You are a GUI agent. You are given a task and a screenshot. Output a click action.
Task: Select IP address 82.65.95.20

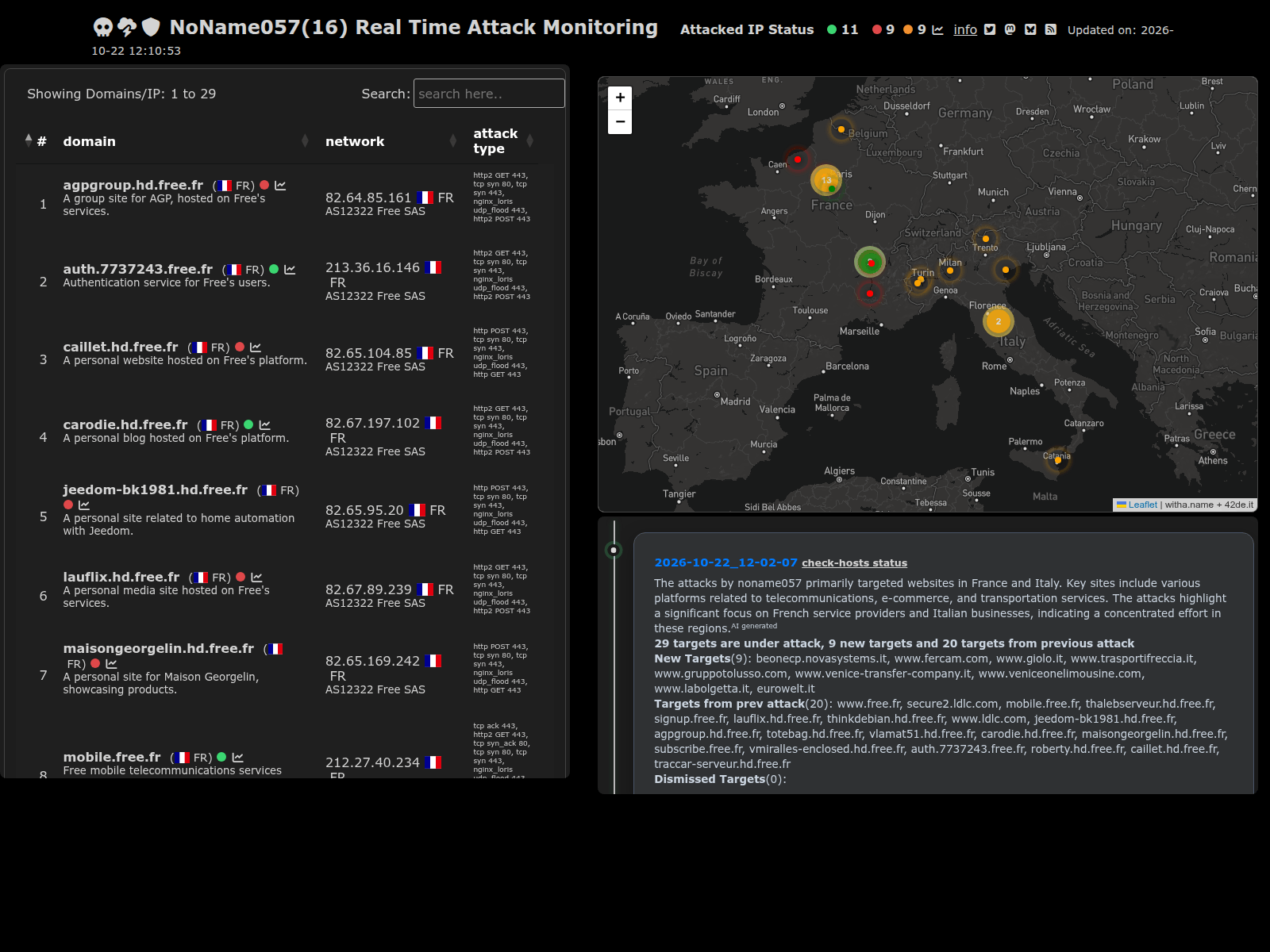click(x=364, y=510)
